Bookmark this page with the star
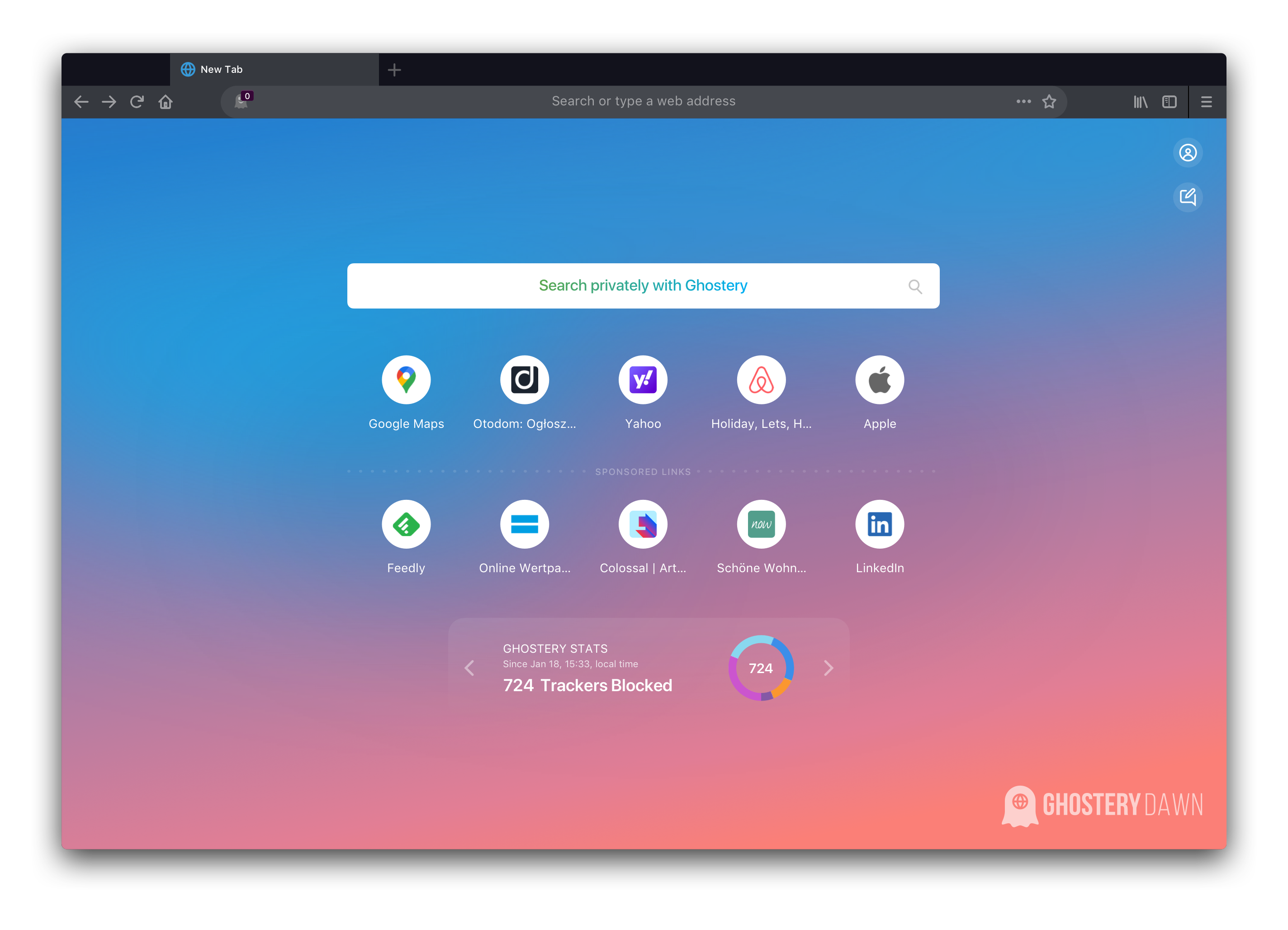Image resolution: width=1288 pixels, height=930 pixels. point(1049,102)
